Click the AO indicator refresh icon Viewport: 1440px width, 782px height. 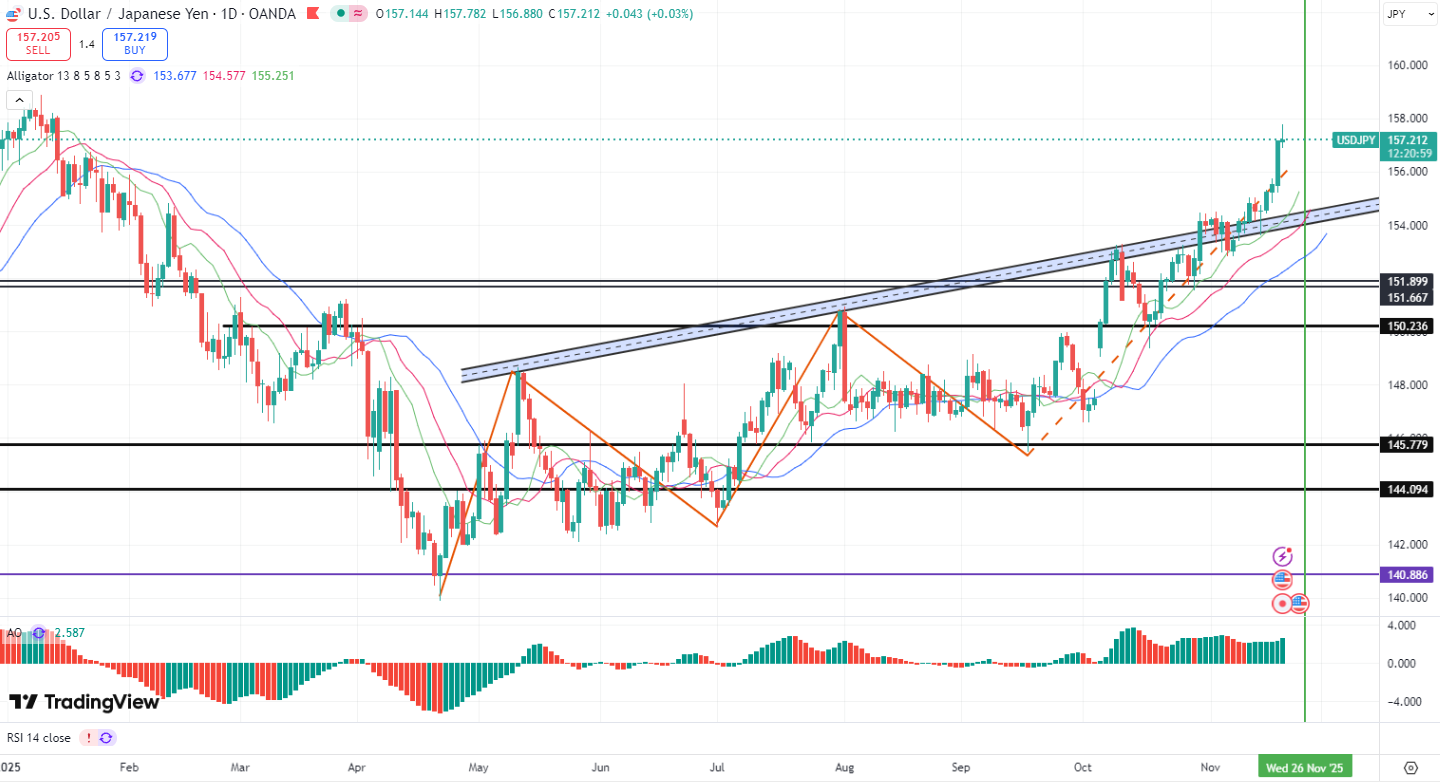tap(38, 633)
